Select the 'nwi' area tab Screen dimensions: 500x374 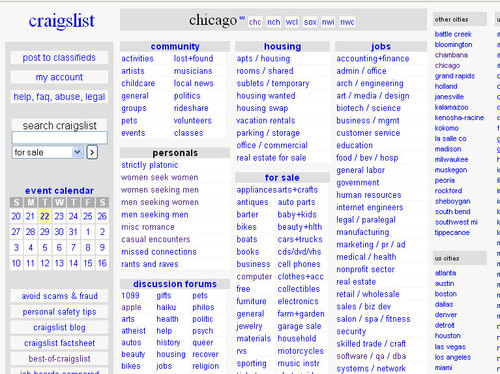pyautogui.click(x=328, y=22)
